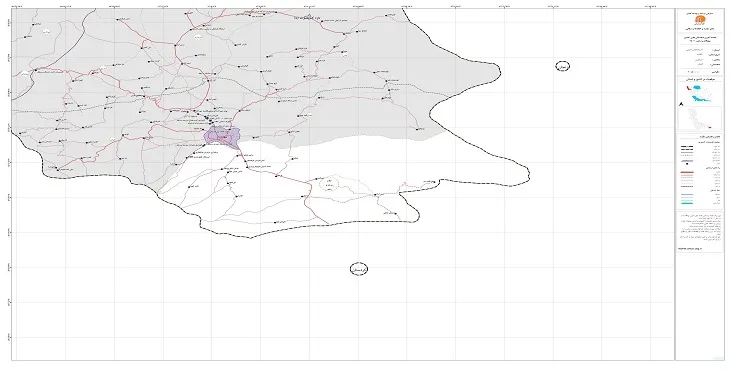Select the thick black boundary line legend symbol

[687, 146]
